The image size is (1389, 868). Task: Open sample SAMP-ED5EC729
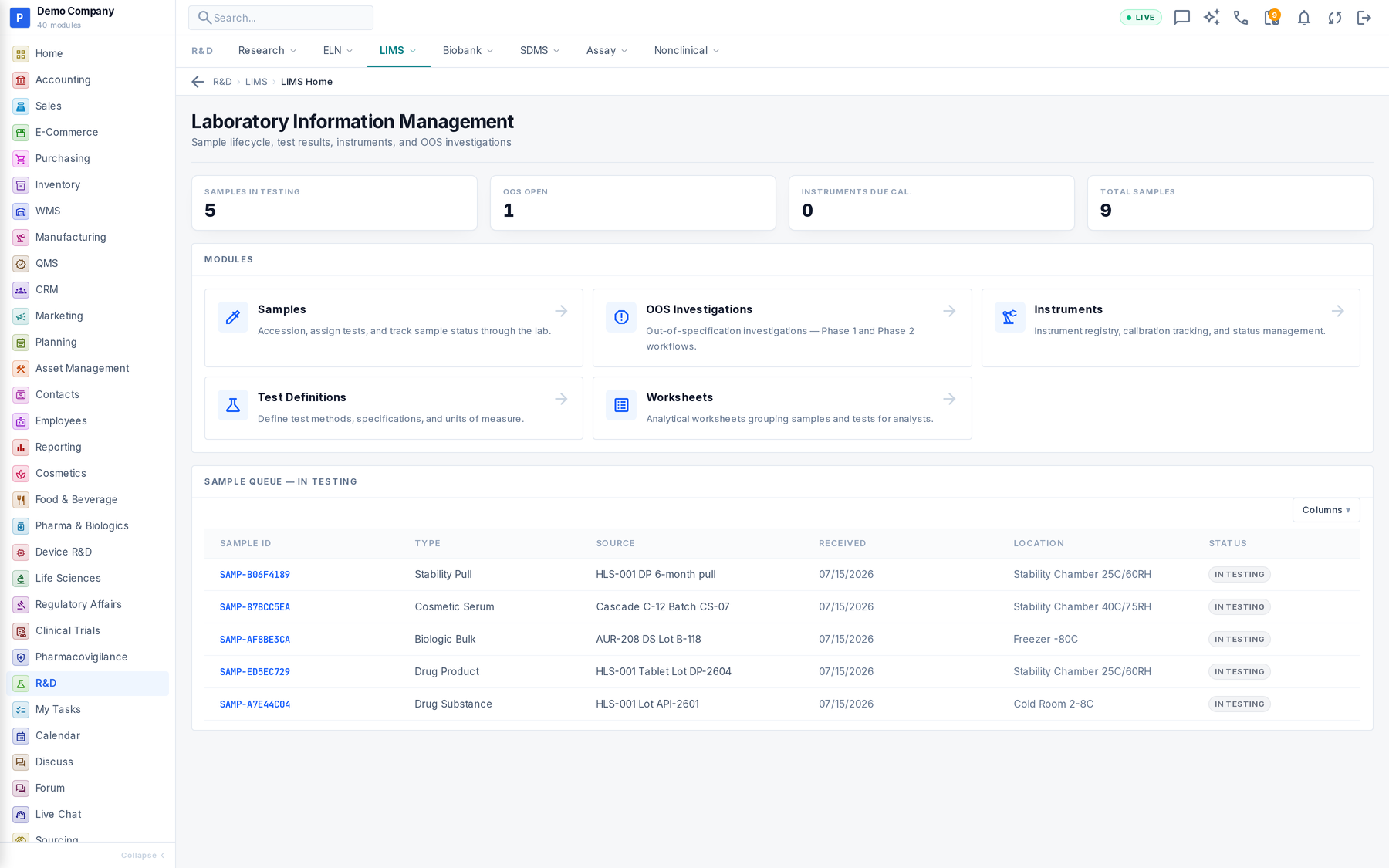pos(255,672)
